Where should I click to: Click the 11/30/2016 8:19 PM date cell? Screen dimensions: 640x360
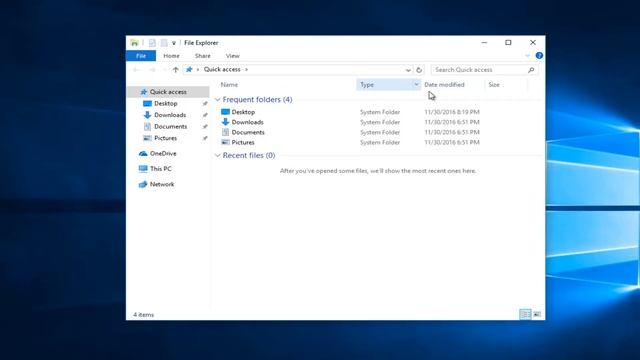tap(452, 112)
